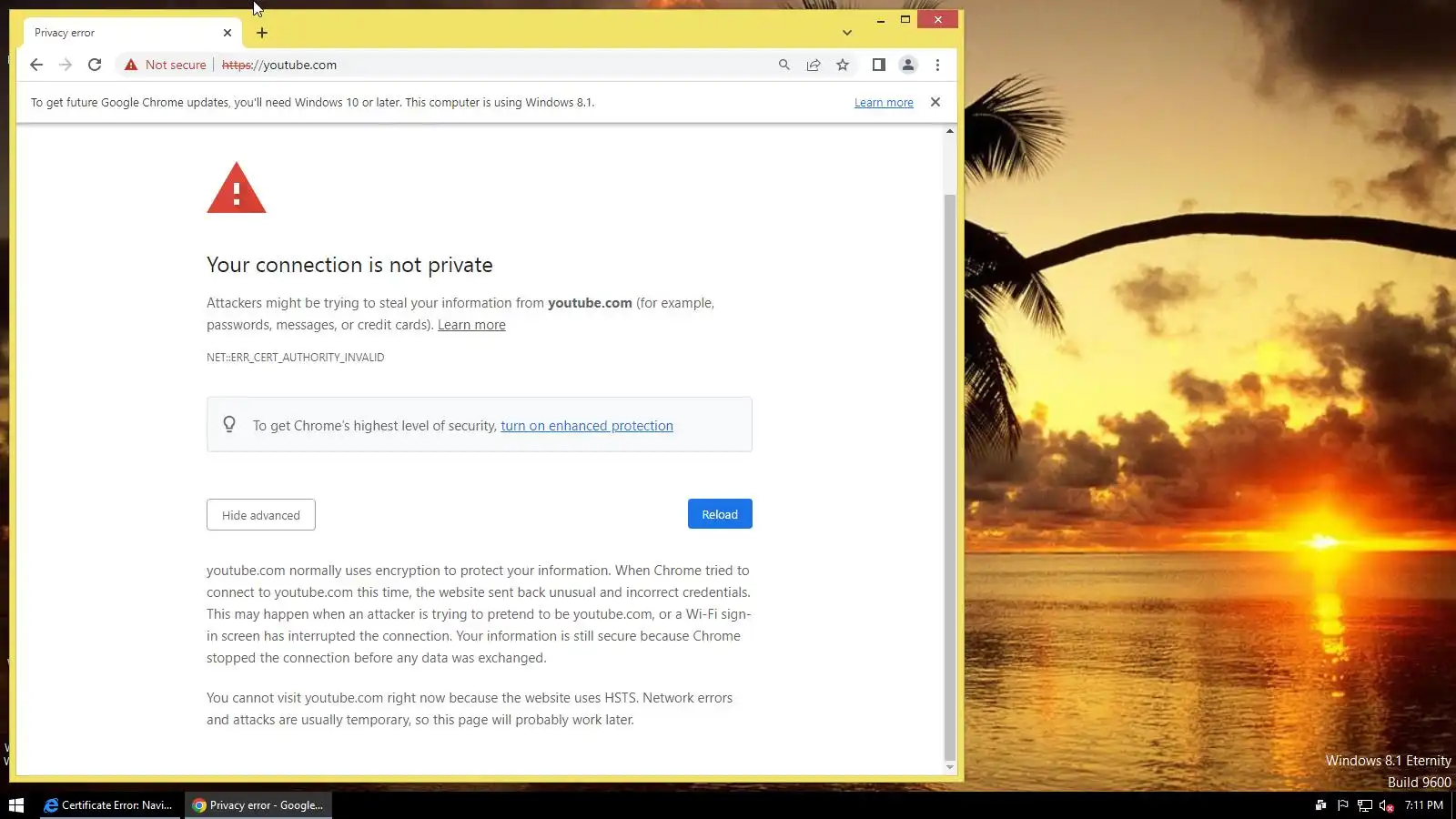Viewport: 1456px width, 819px height.
Task: Click the page scrollbar down arrow
Action: 950,767
